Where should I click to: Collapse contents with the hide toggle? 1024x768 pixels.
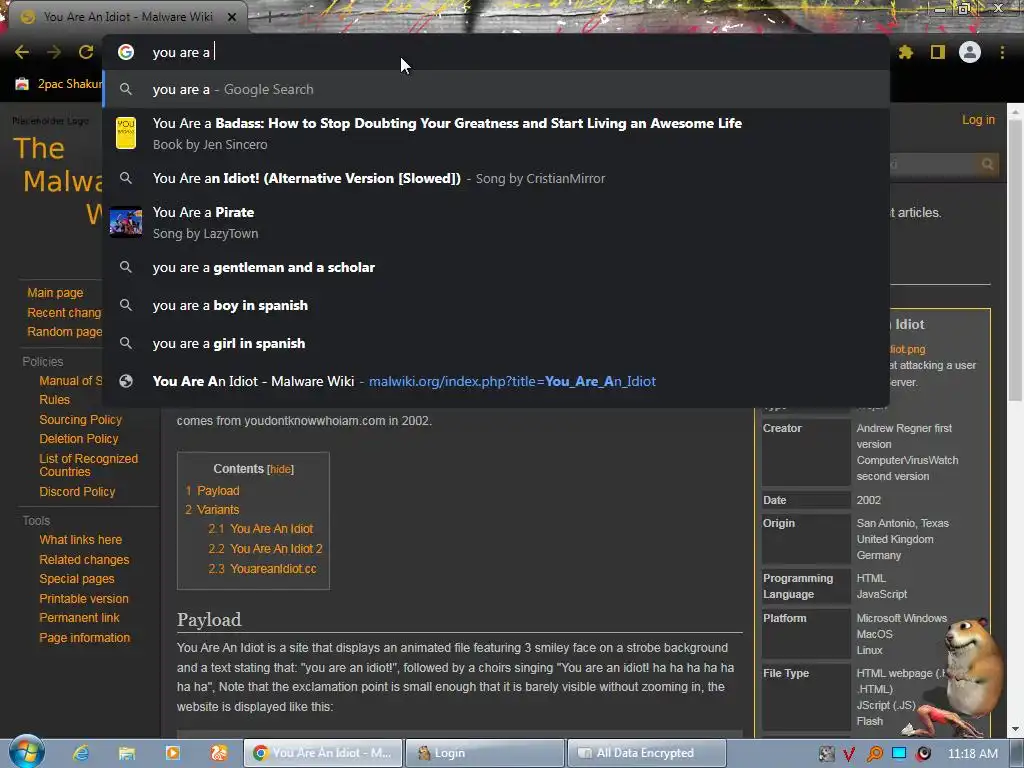click(x=280, y=470)
